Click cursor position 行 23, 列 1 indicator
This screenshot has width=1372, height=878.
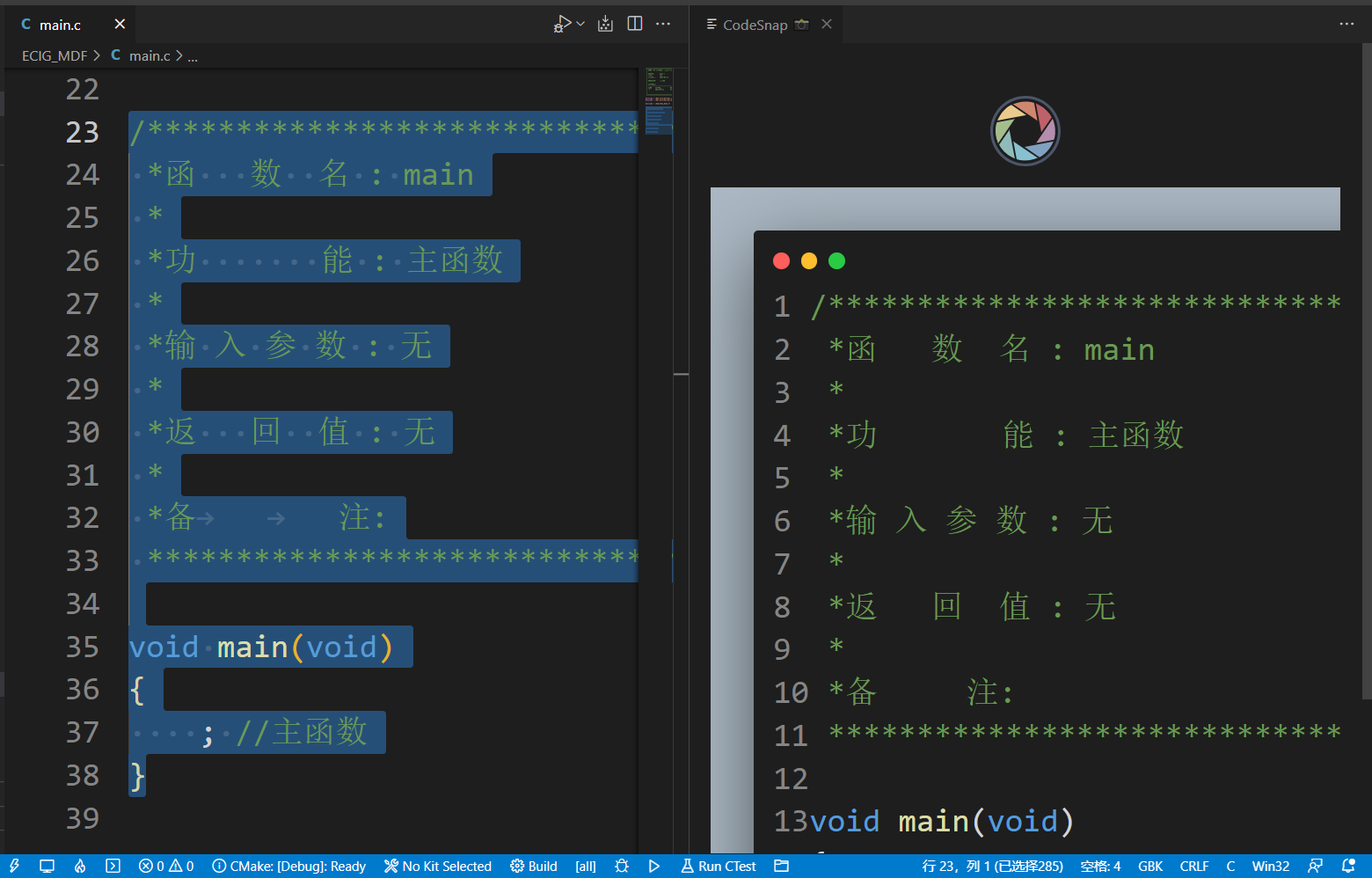pyautogui.click(x=992, y=866)
